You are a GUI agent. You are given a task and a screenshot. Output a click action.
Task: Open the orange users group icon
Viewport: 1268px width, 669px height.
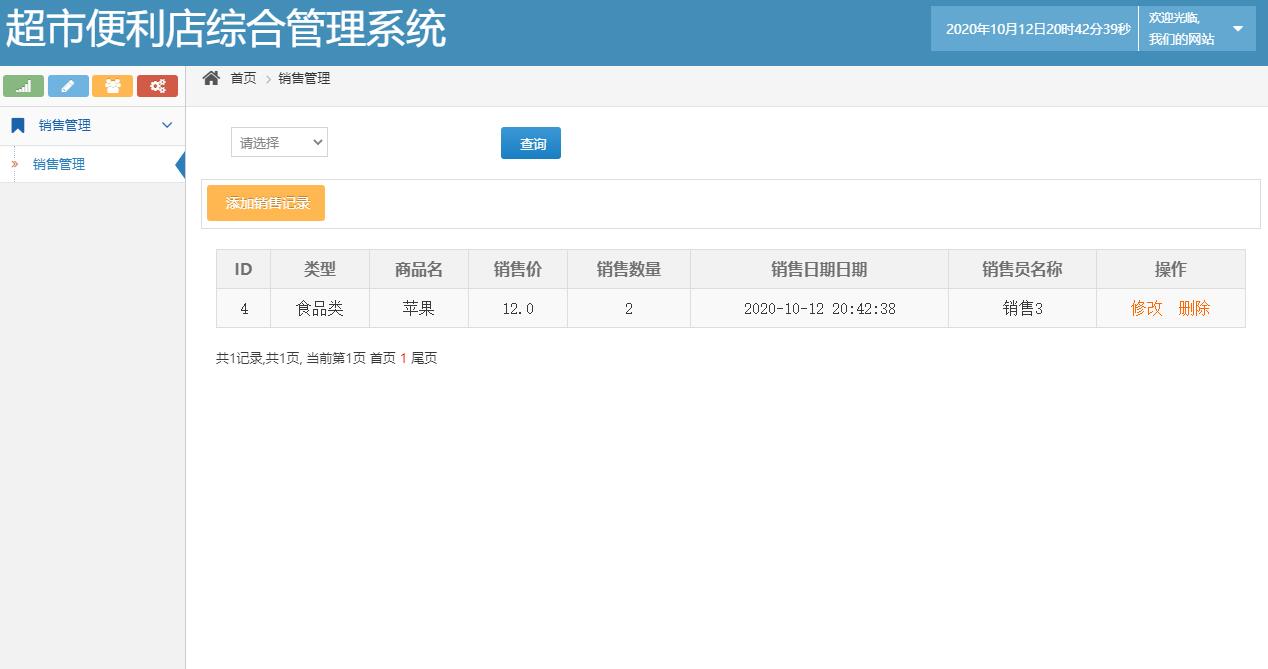coord(112,86)
